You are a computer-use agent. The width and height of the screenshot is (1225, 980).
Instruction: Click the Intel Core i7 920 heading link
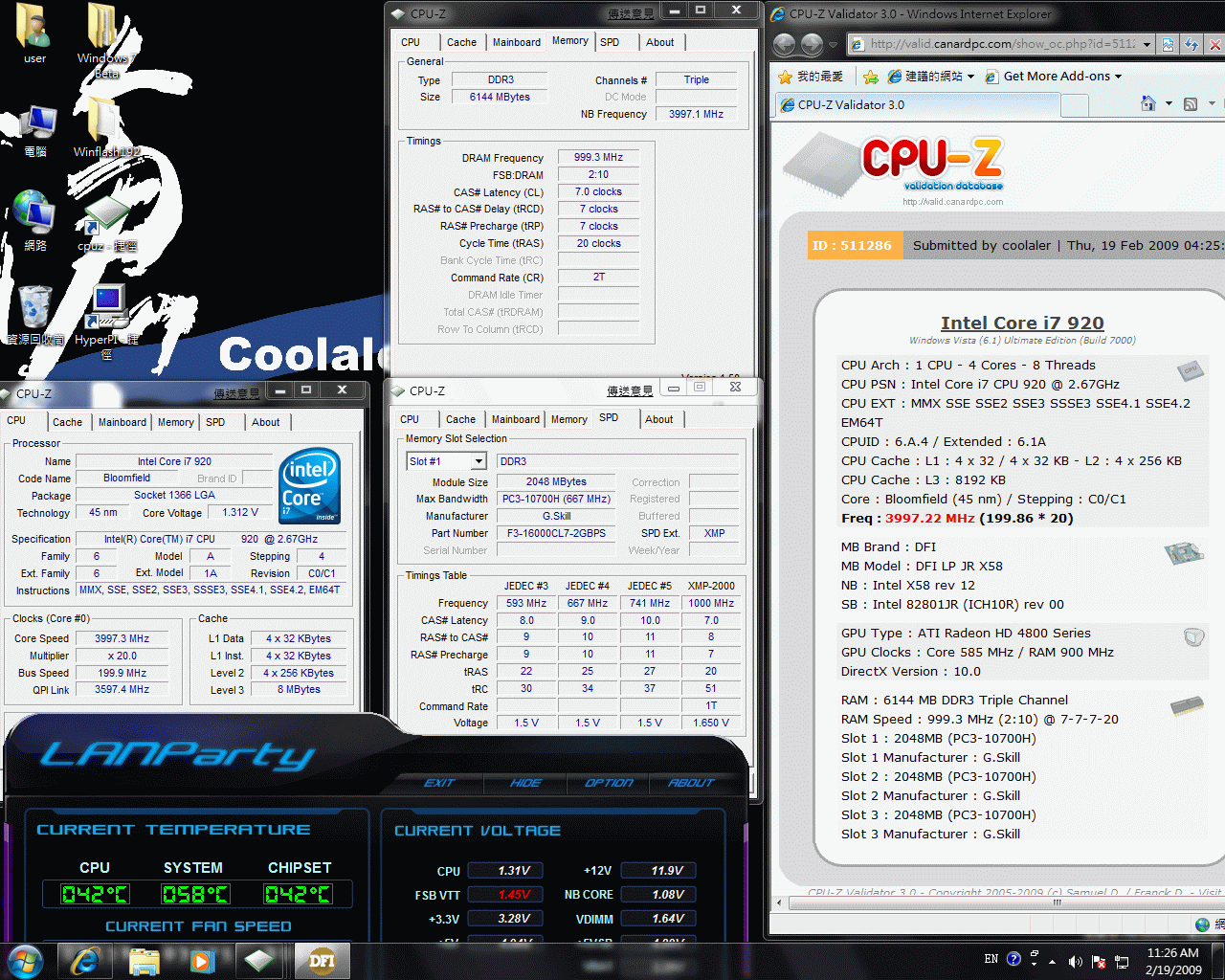click(1022, 323)
